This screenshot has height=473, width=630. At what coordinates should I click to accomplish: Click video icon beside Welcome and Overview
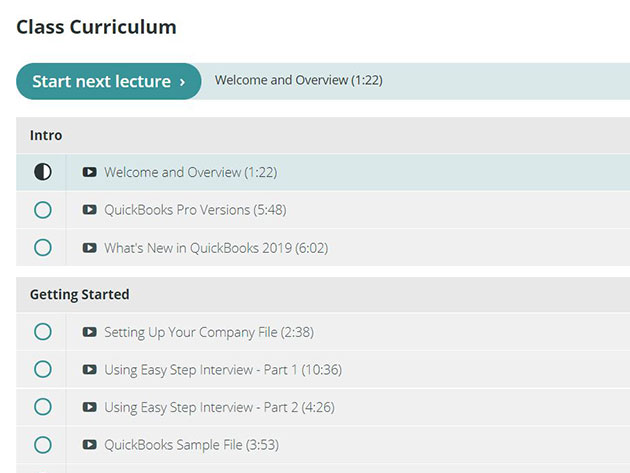click(89, 172)
